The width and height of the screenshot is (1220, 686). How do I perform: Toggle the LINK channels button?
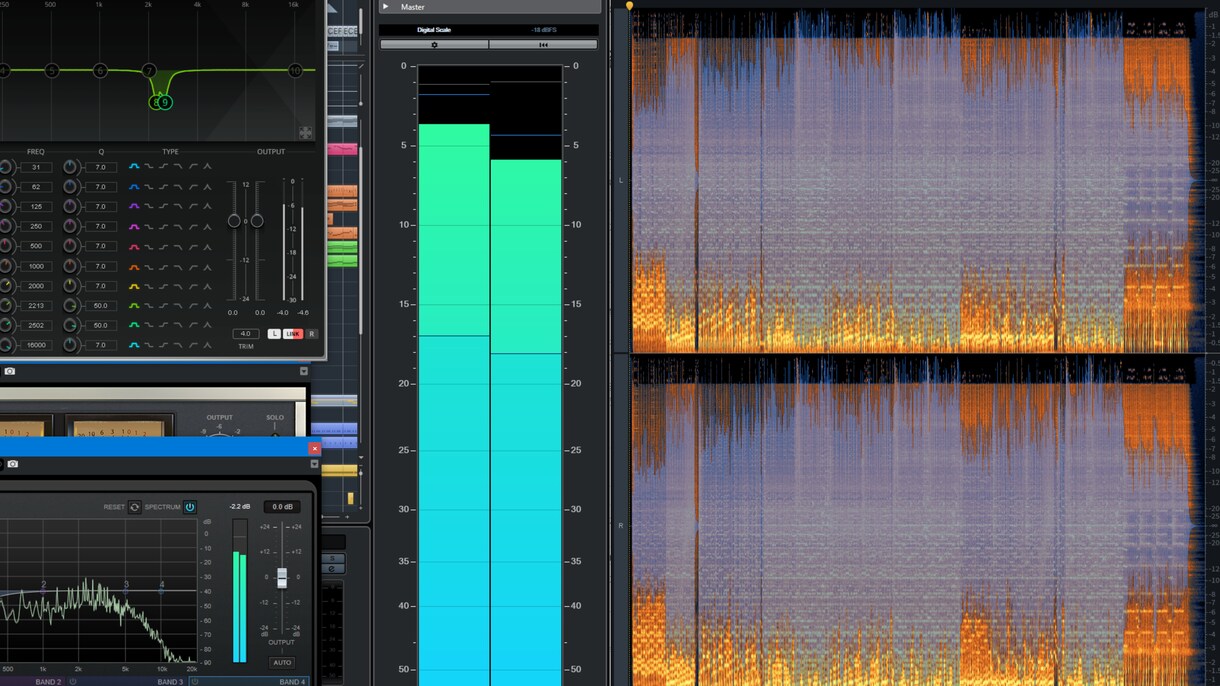click(x=293, y=334)
